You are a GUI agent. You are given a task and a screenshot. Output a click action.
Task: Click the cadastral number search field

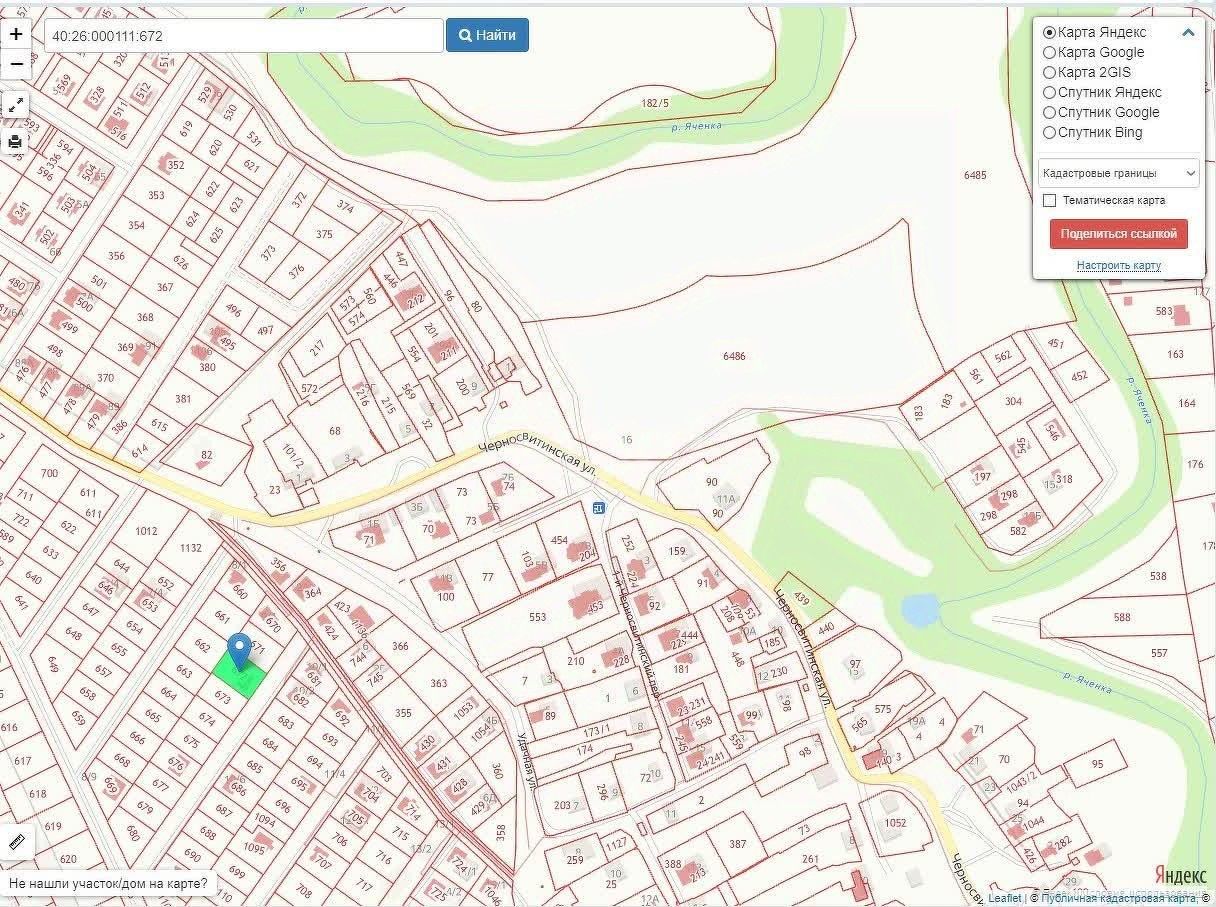pyautogui.click(x=243, y=35)
